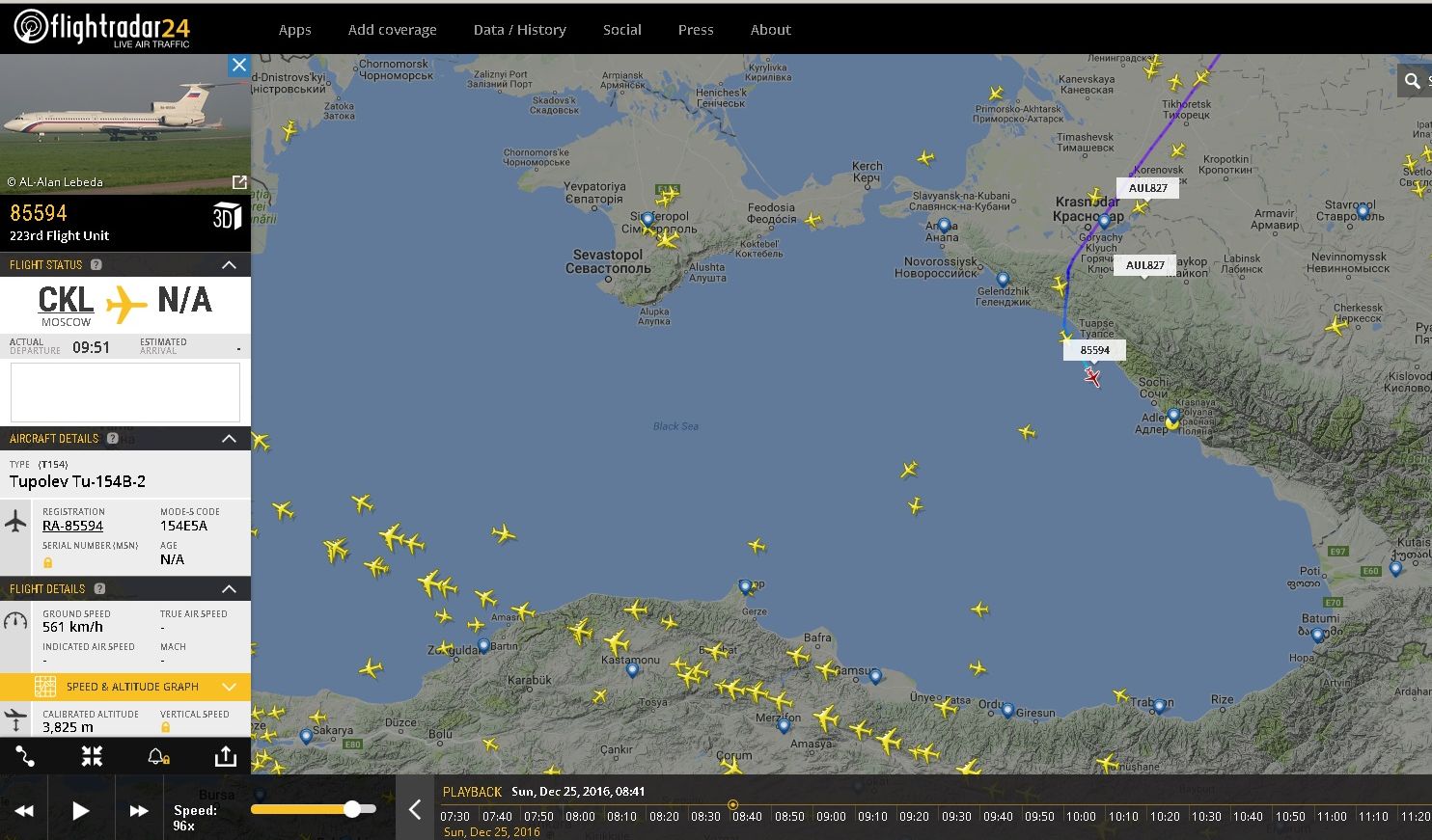This screenshot has height=840, width=1432.
Task: Select the Zonguldak airport pin
Action: tap(483, 646)
